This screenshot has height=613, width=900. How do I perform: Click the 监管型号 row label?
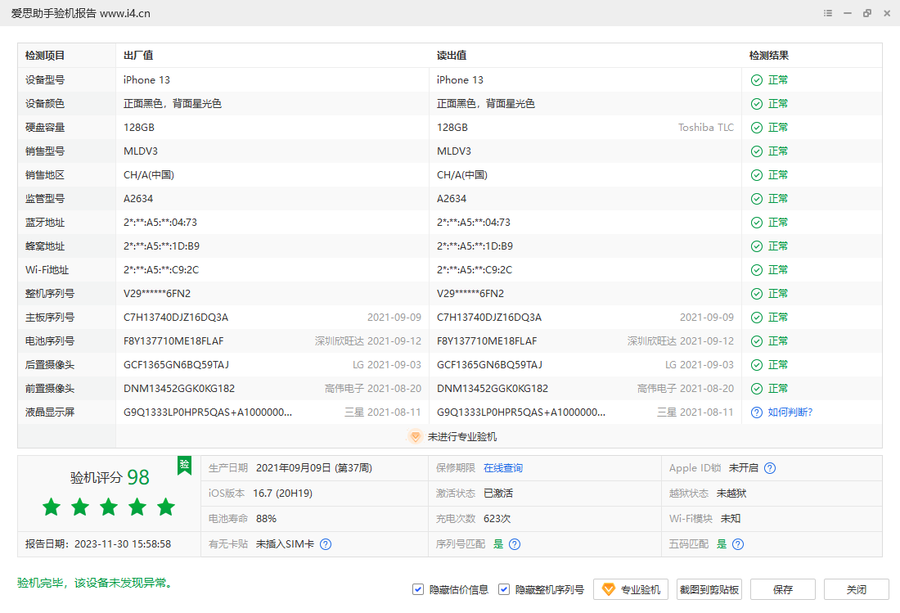(x=45, y=199)
